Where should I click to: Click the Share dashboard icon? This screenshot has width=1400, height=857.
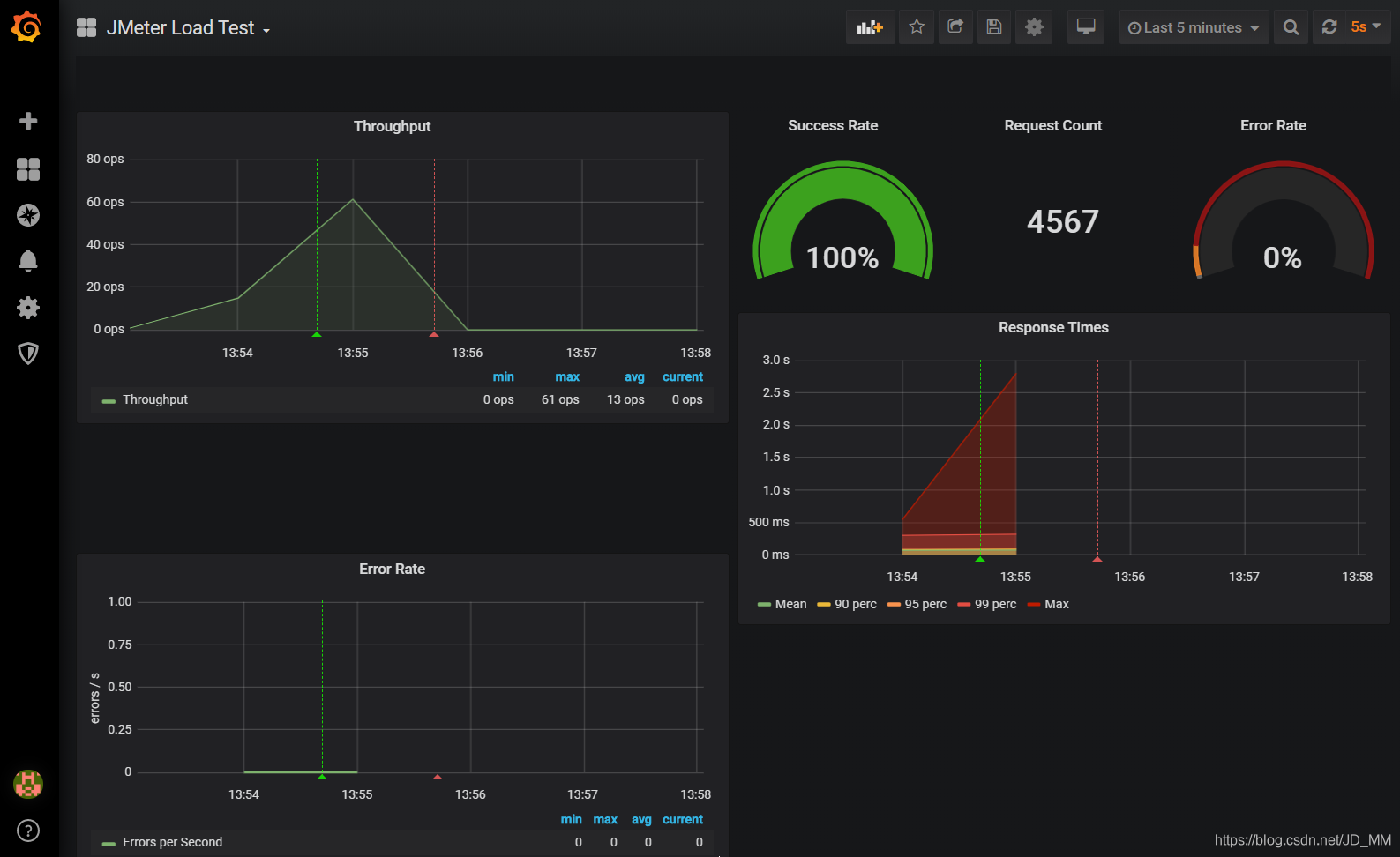(955, 27)
